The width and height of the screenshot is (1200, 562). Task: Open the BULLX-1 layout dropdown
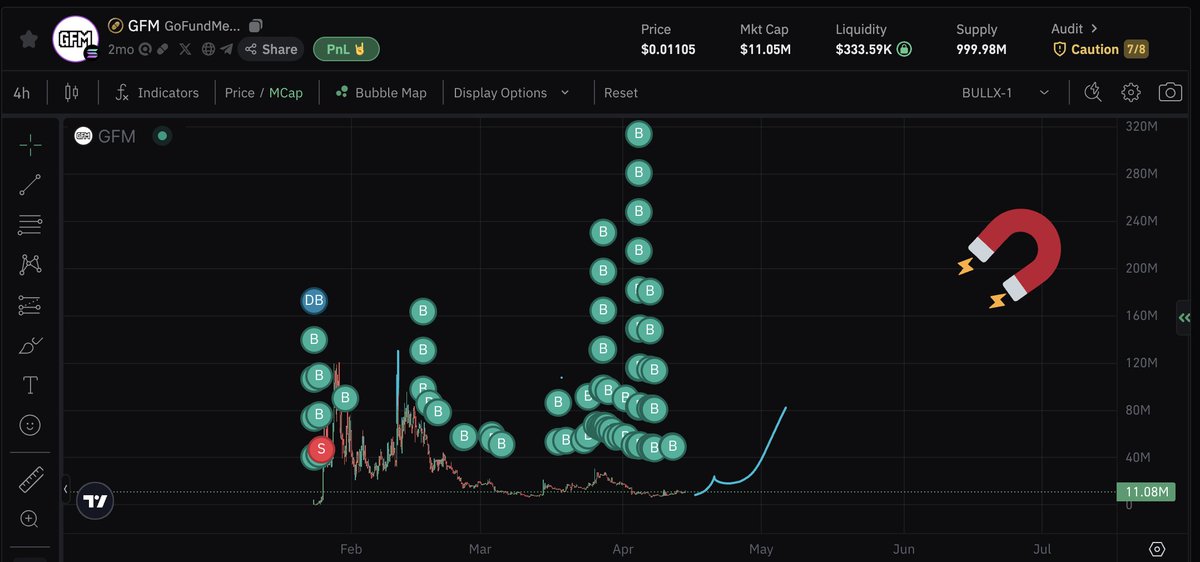[1005, 93]
